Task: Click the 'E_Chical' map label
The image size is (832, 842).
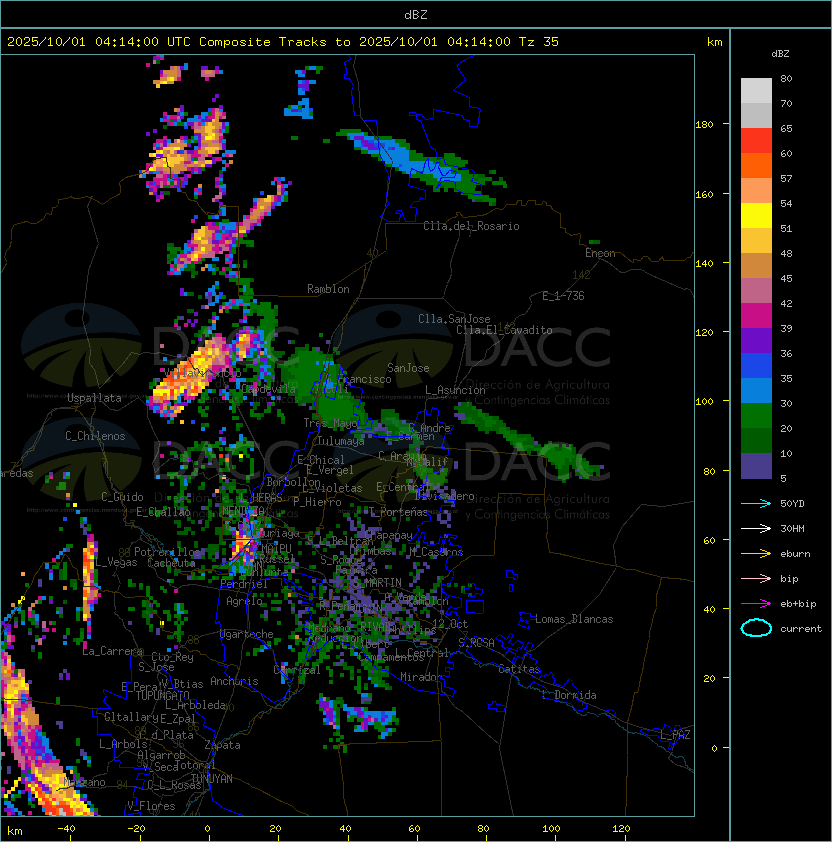Action: (x=321, y=460)
